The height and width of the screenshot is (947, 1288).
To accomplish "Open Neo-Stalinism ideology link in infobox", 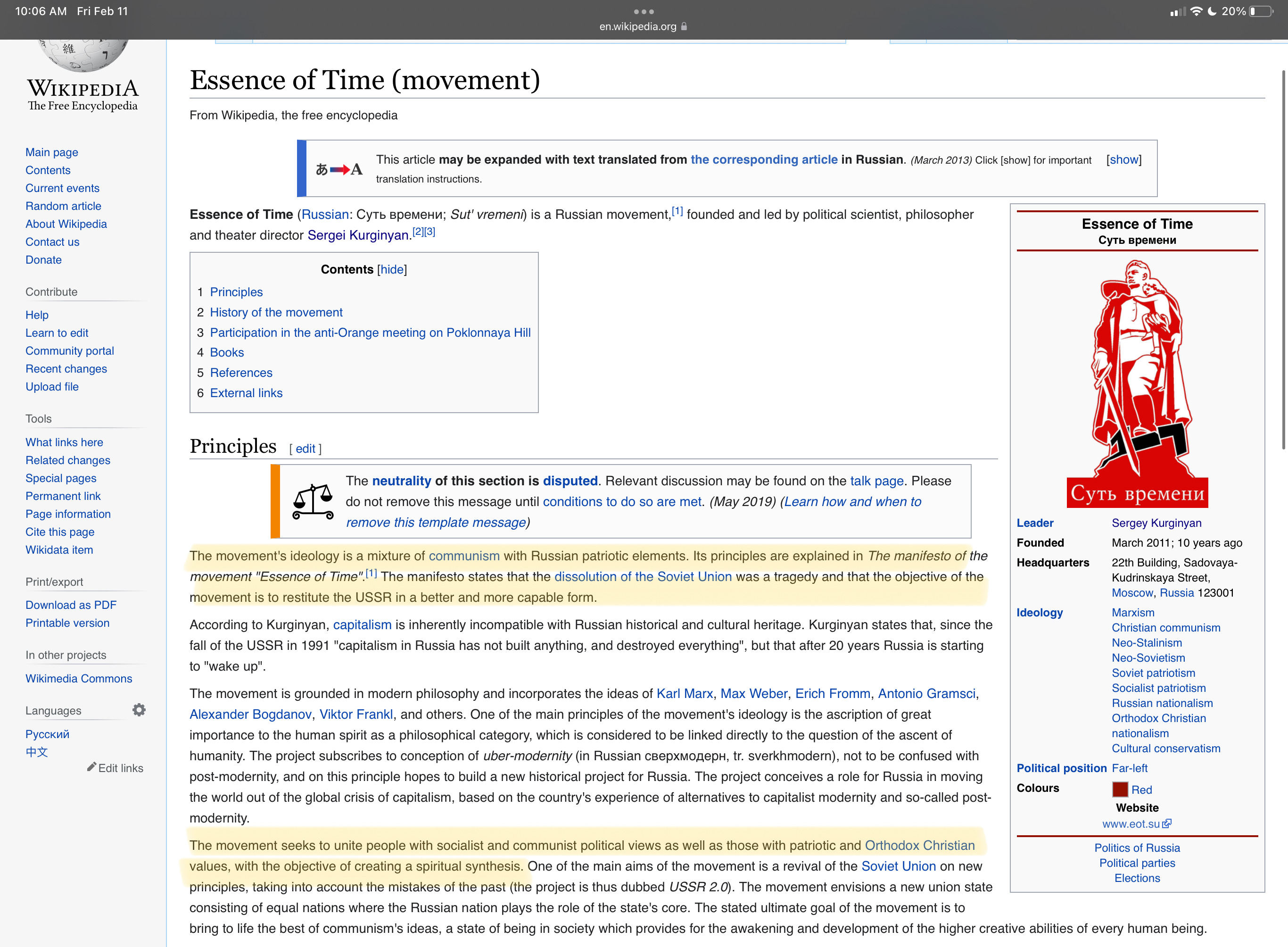I will [1147, 643].
